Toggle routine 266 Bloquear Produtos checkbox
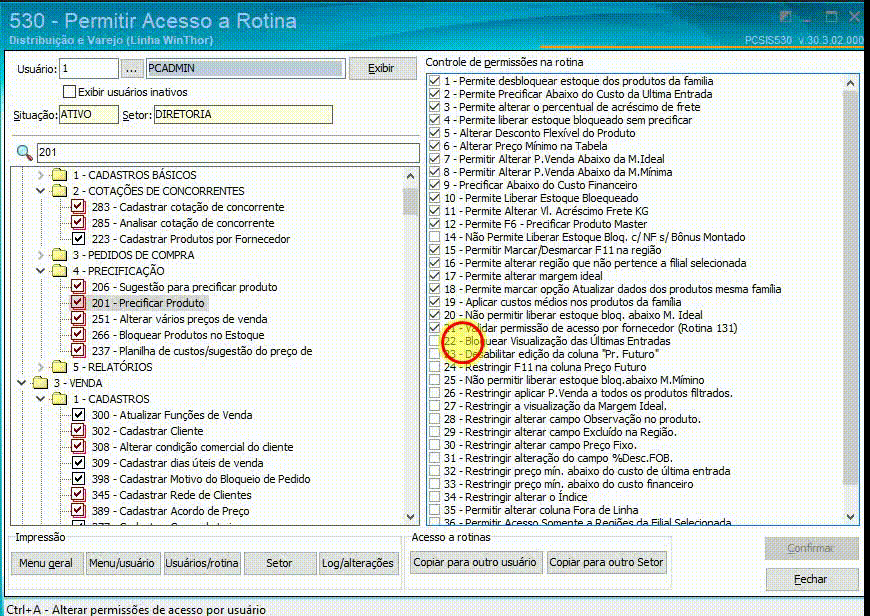 click(x=78, y=335)
